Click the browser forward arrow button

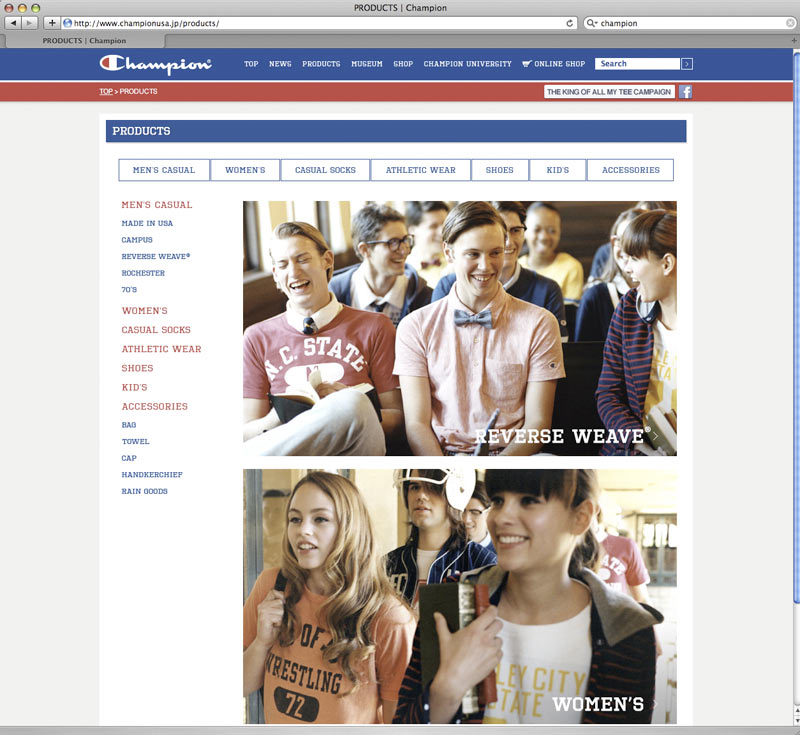30,23
